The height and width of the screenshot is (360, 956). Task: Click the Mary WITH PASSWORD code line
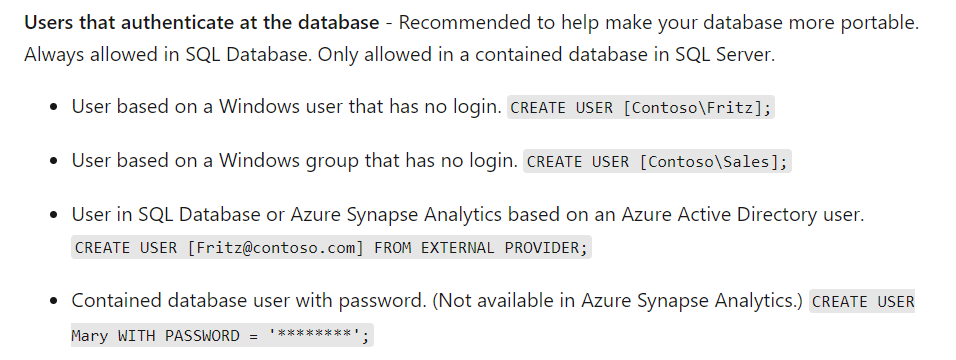[222, 336]
